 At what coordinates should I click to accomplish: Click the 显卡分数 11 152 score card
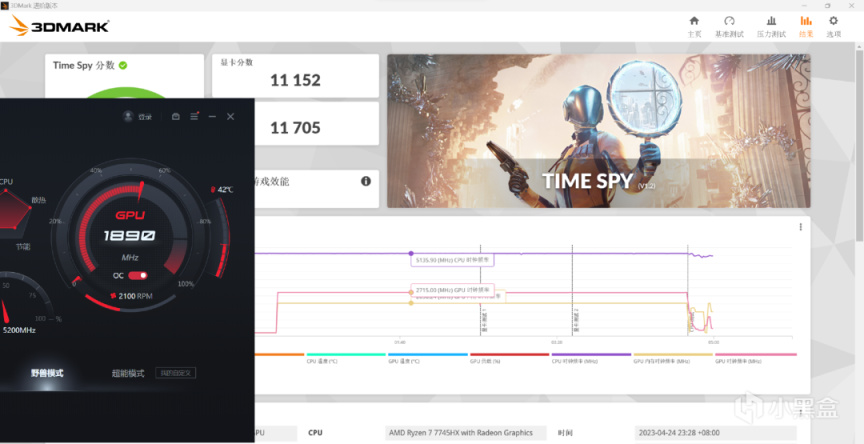pos(295,75)
